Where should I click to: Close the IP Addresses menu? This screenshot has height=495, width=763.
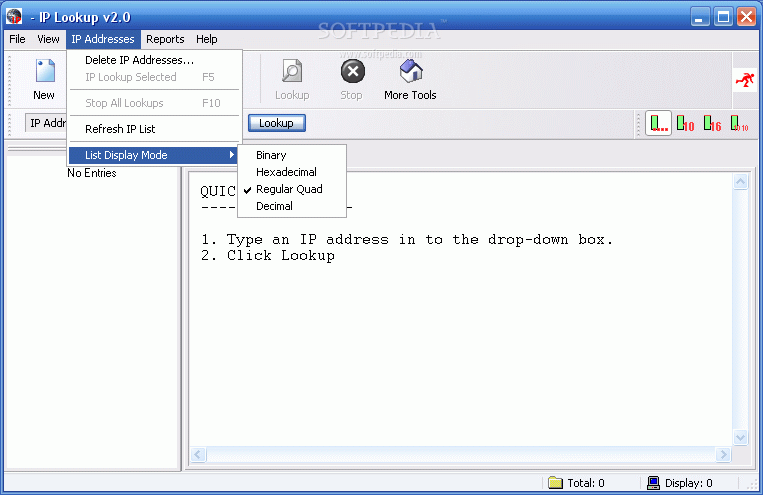point(103,39)
